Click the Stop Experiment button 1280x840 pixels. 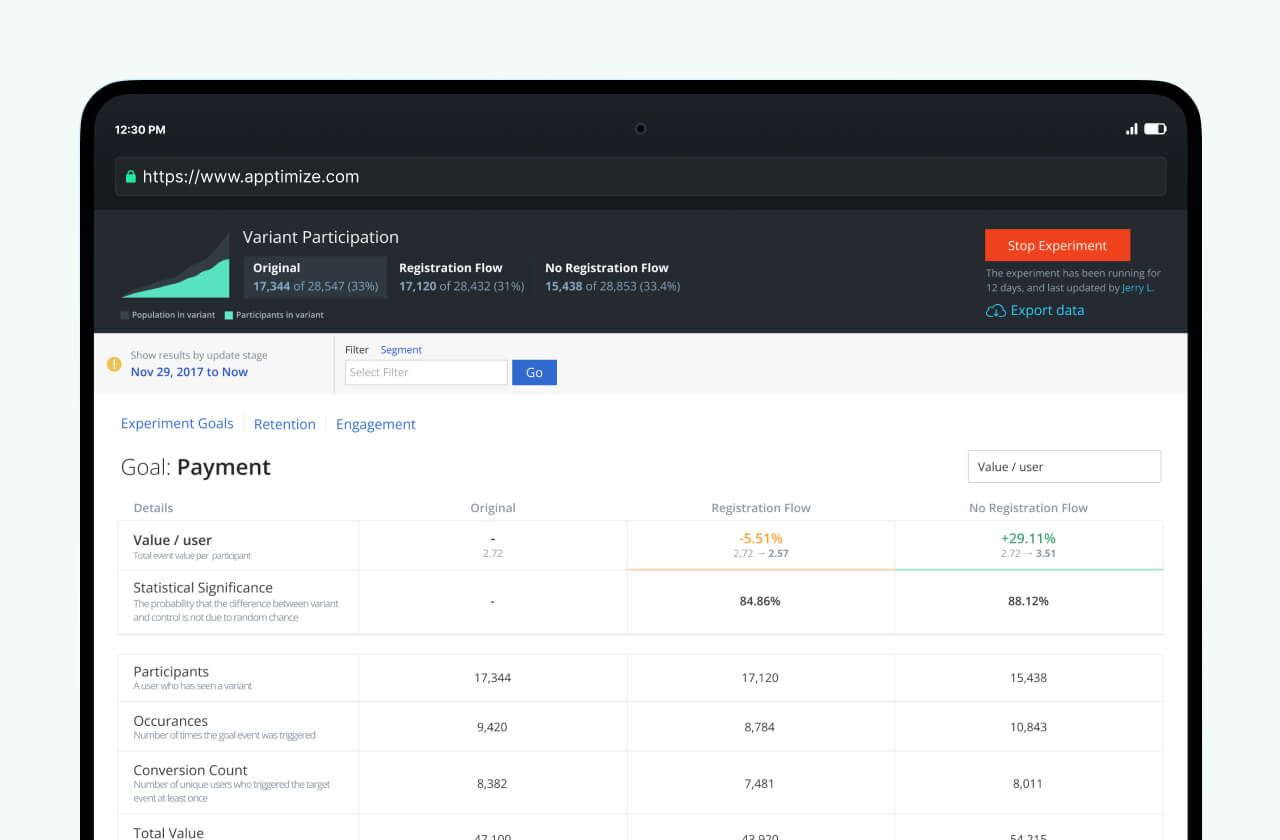click(1057, 245)
